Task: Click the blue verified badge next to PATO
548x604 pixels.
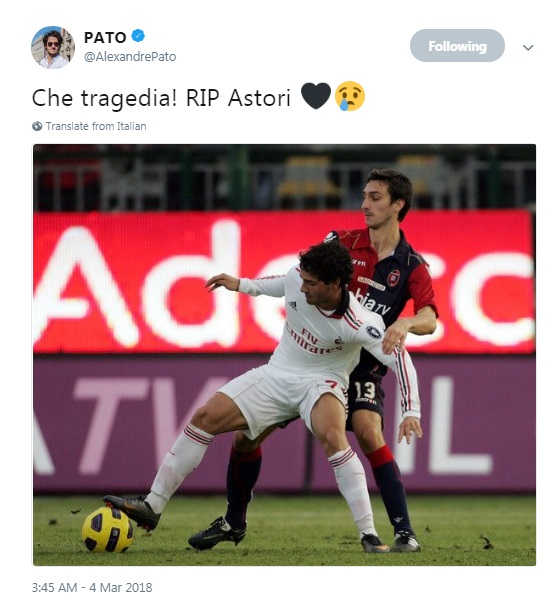Action: 138,36
